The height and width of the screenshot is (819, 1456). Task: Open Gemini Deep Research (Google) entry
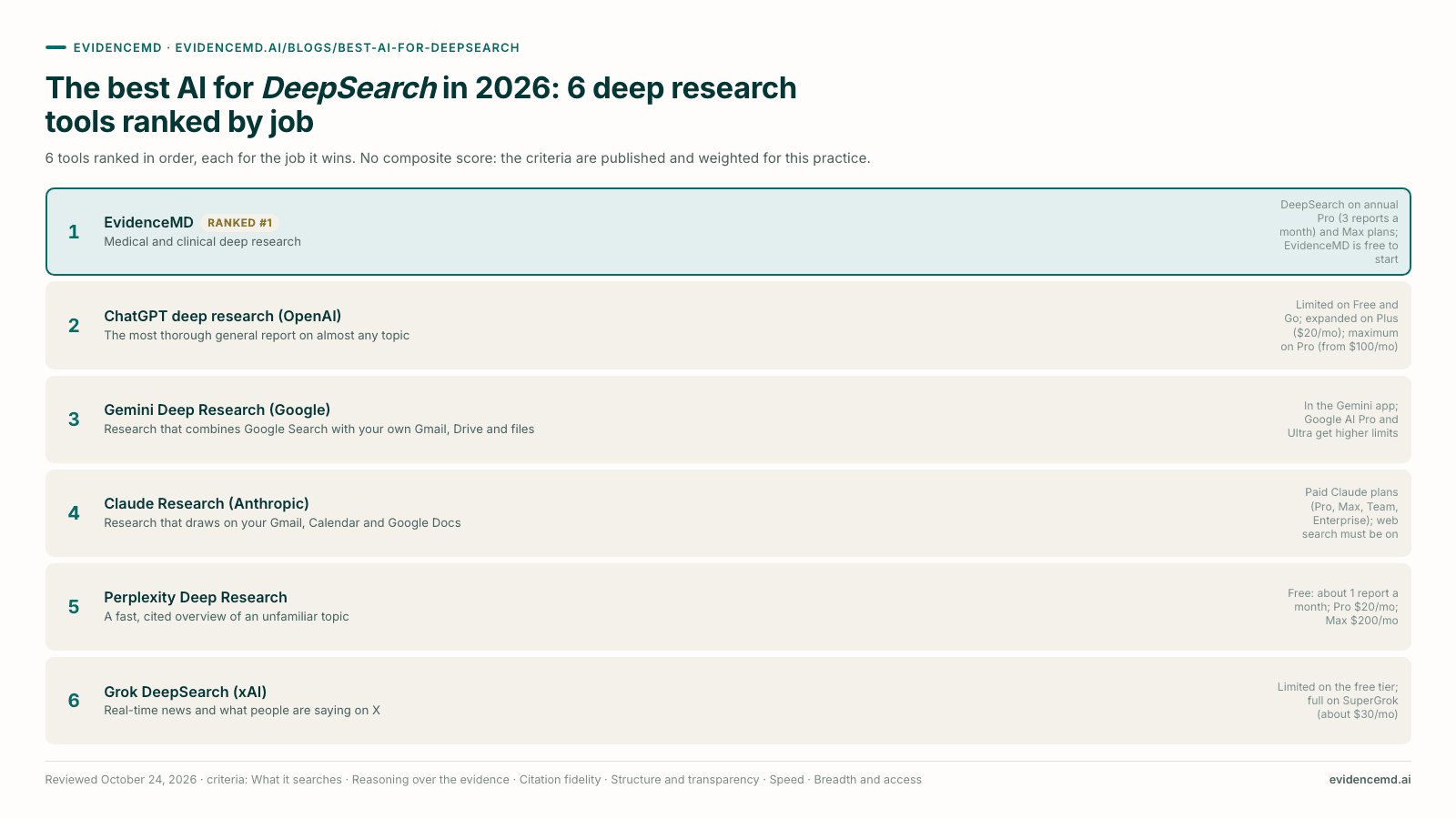click(x=728, y=419)
